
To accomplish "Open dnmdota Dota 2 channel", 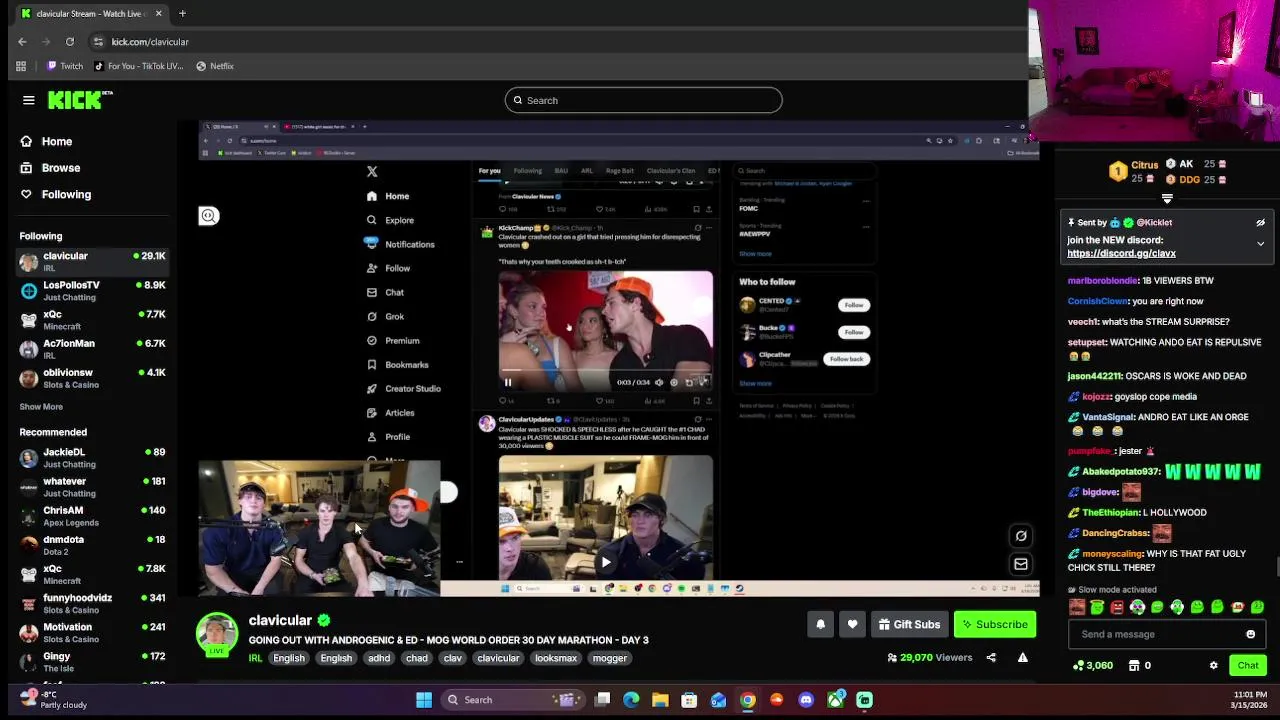I will tap(92, 544).
